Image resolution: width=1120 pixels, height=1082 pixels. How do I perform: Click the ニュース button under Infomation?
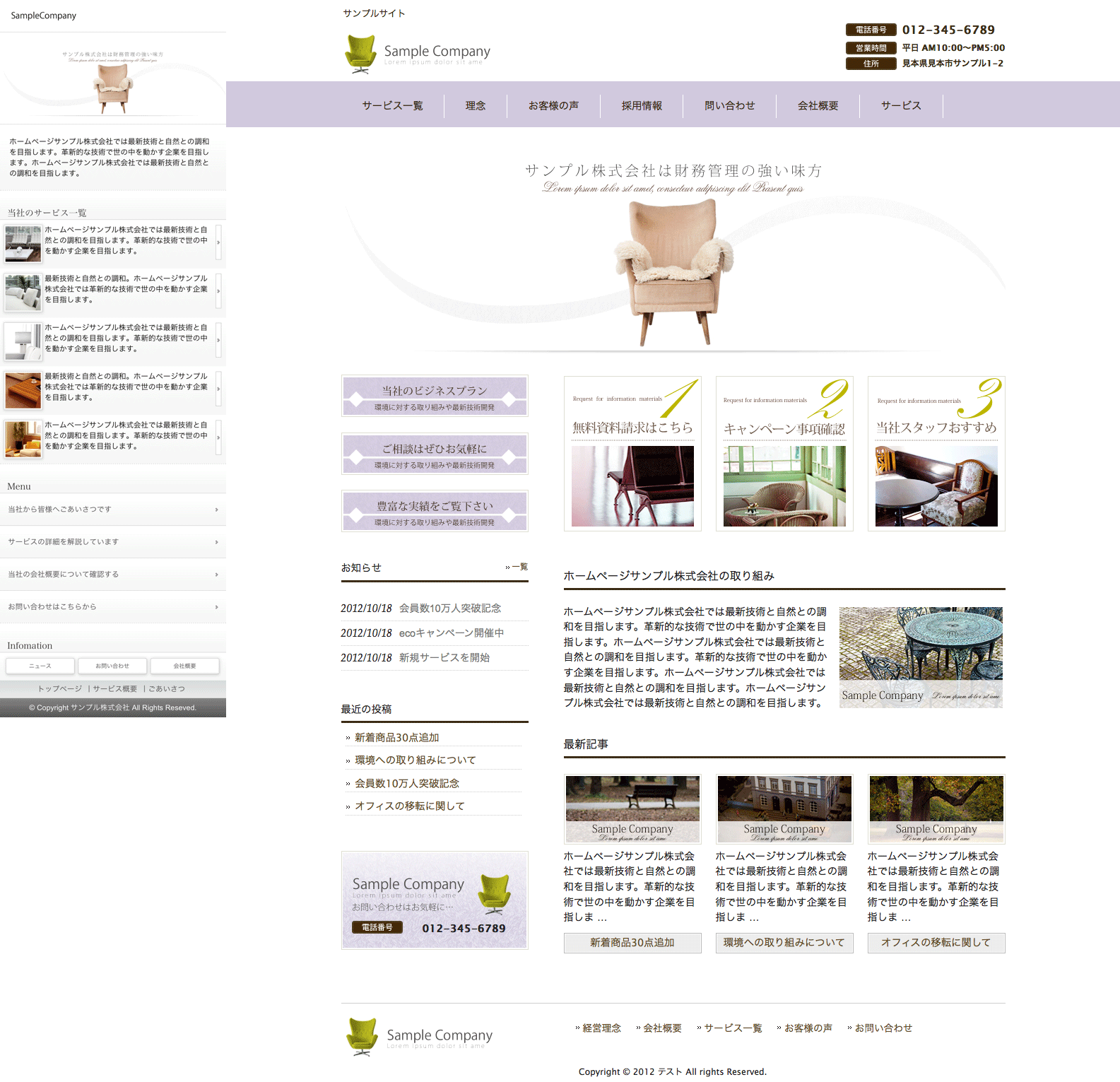[x=40, y=666]
